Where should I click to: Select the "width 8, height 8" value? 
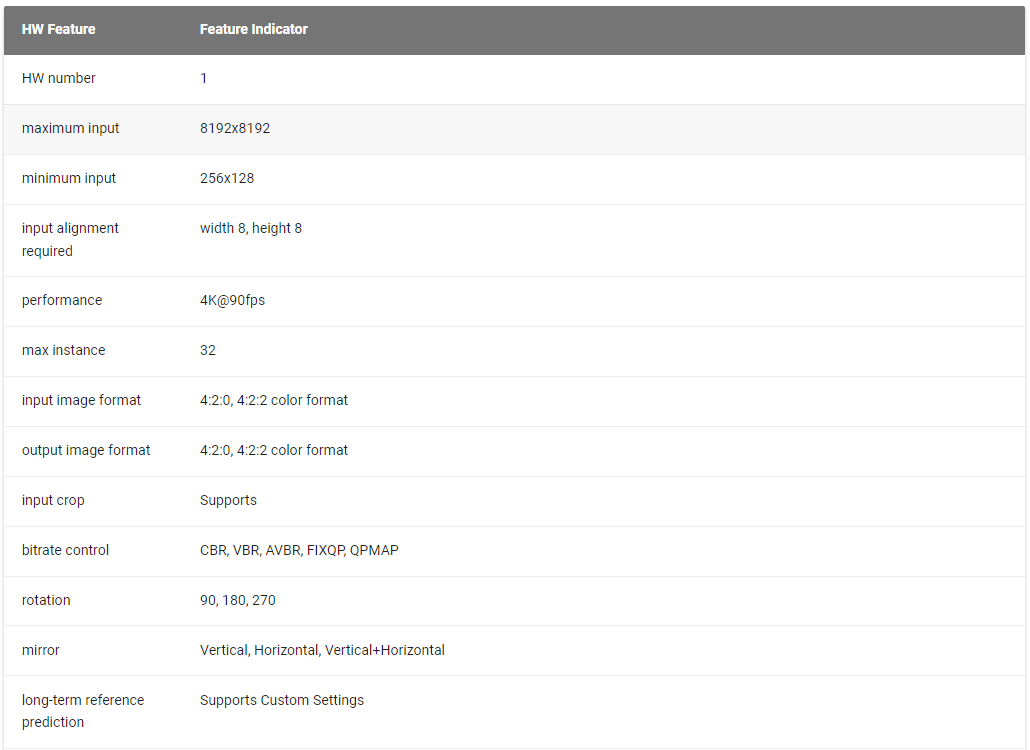point(251,228)
